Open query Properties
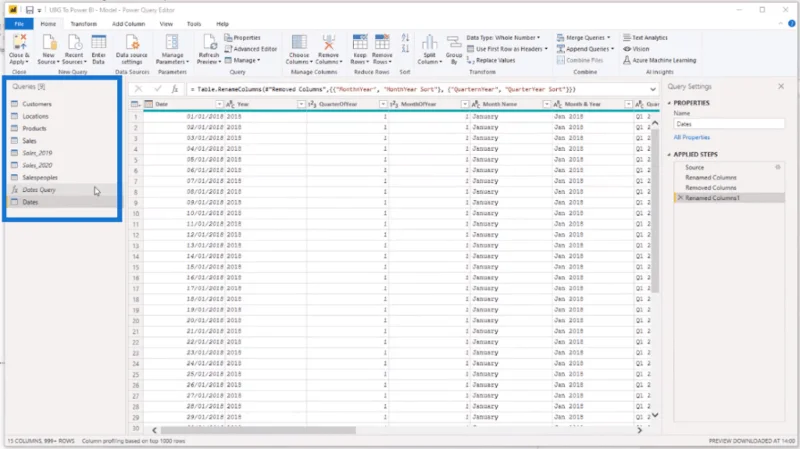Viewport: 800px width, 449px height. (243, 38)
